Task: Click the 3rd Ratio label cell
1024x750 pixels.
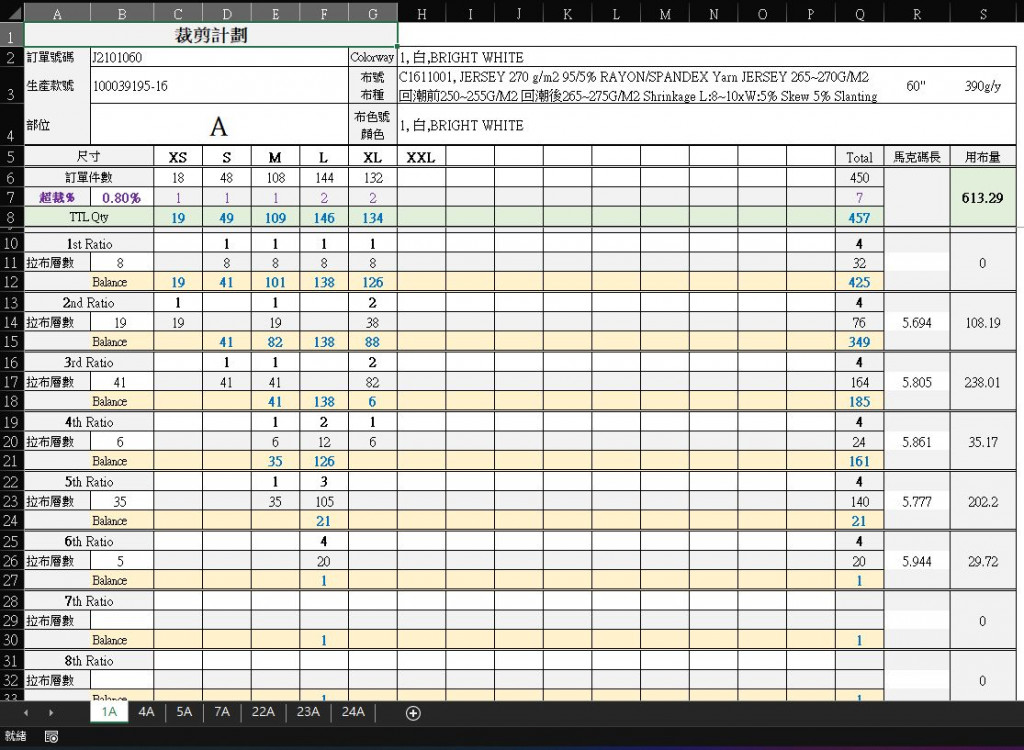Action: 89,362
